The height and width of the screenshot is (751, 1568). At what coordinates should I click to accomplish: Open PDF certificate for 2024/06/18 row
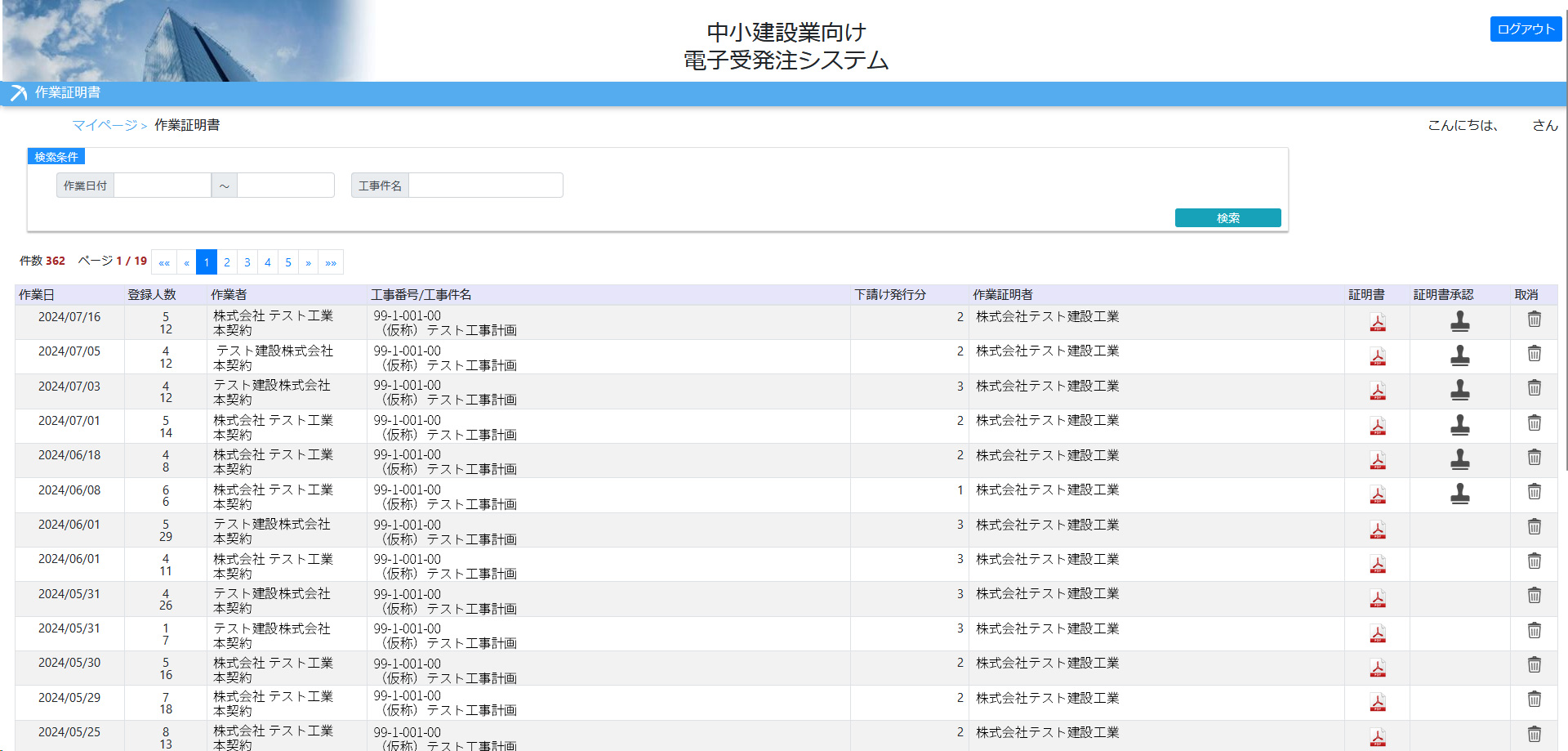(1378, 461)
